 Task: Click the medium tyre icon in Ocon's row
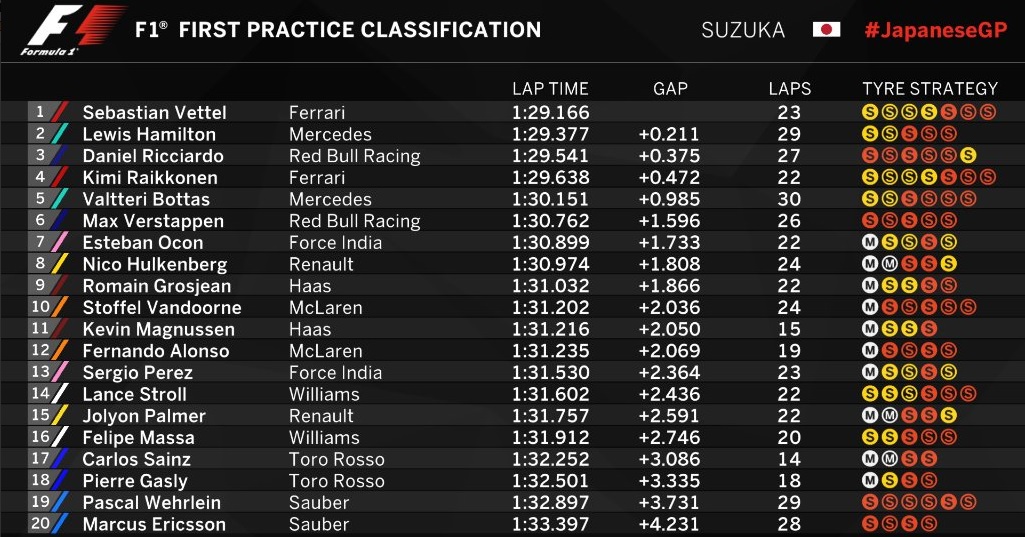(870, 243)
